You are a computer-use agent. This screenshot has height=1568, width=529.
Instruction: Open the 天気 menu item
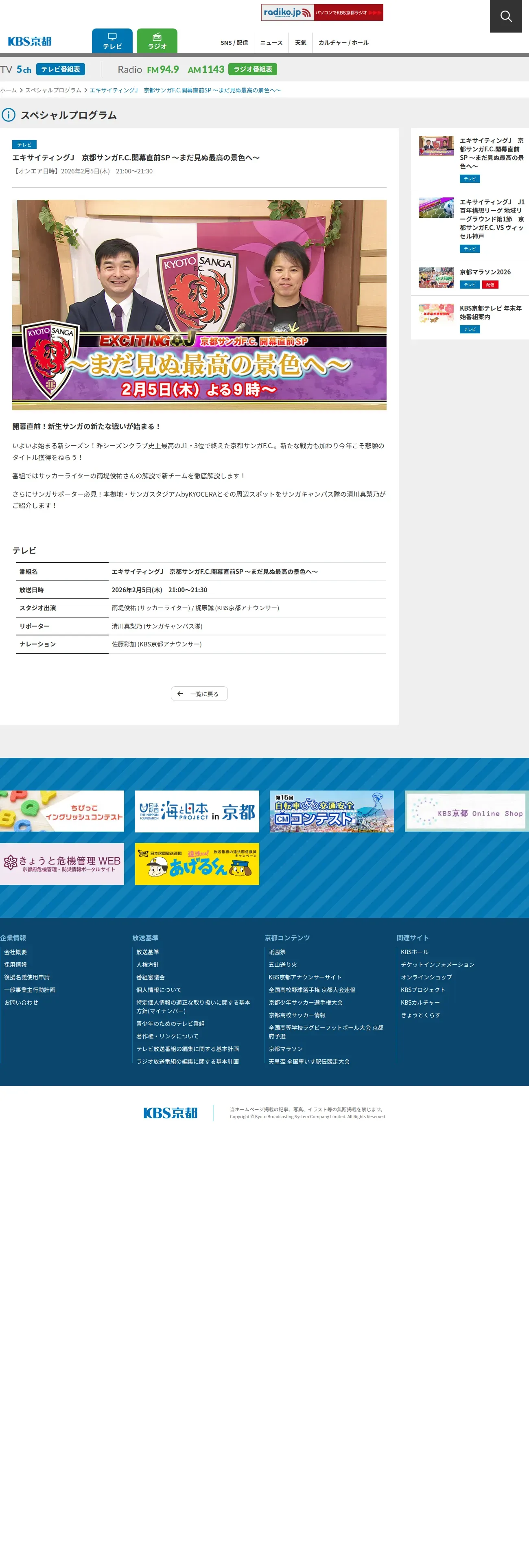tap(301, 43)
